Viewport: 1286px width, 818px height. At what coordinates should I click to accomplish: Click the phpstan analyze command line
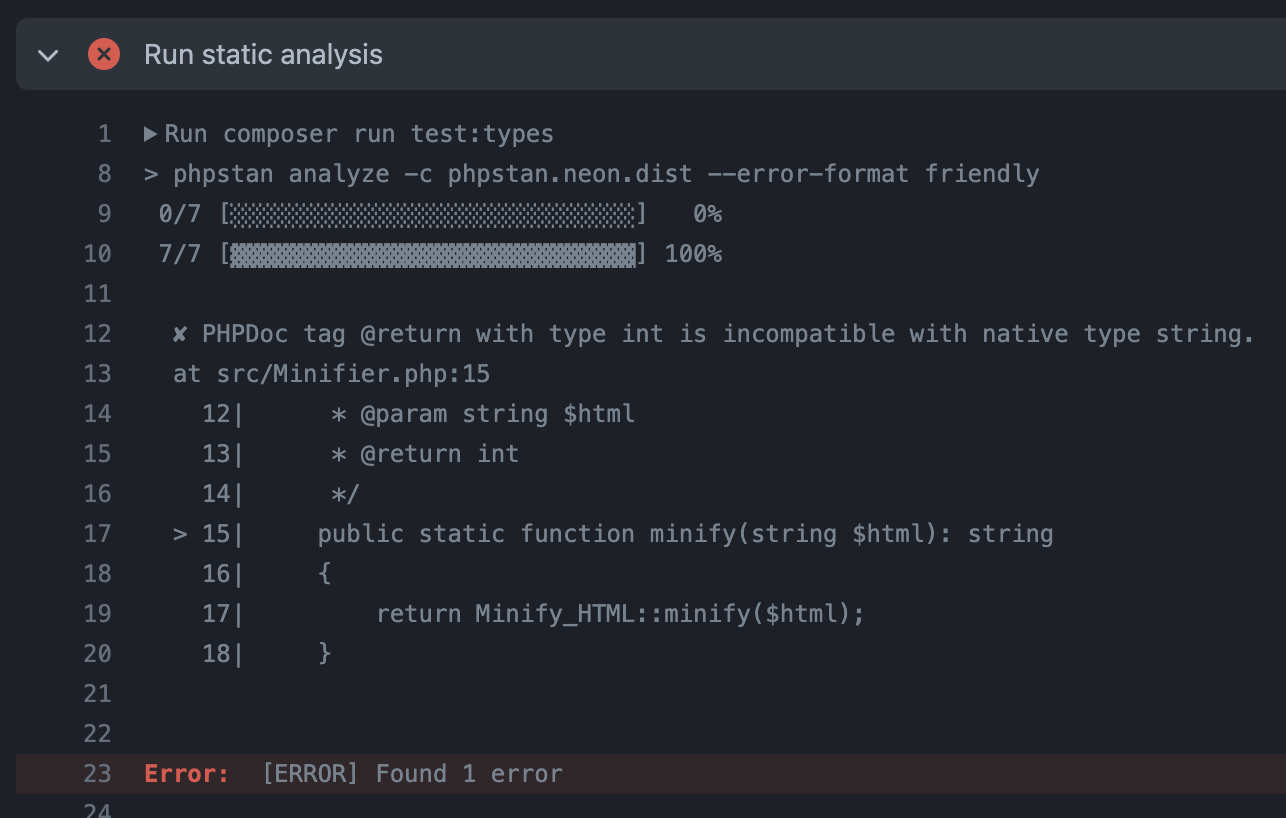(x=590, y=173)
